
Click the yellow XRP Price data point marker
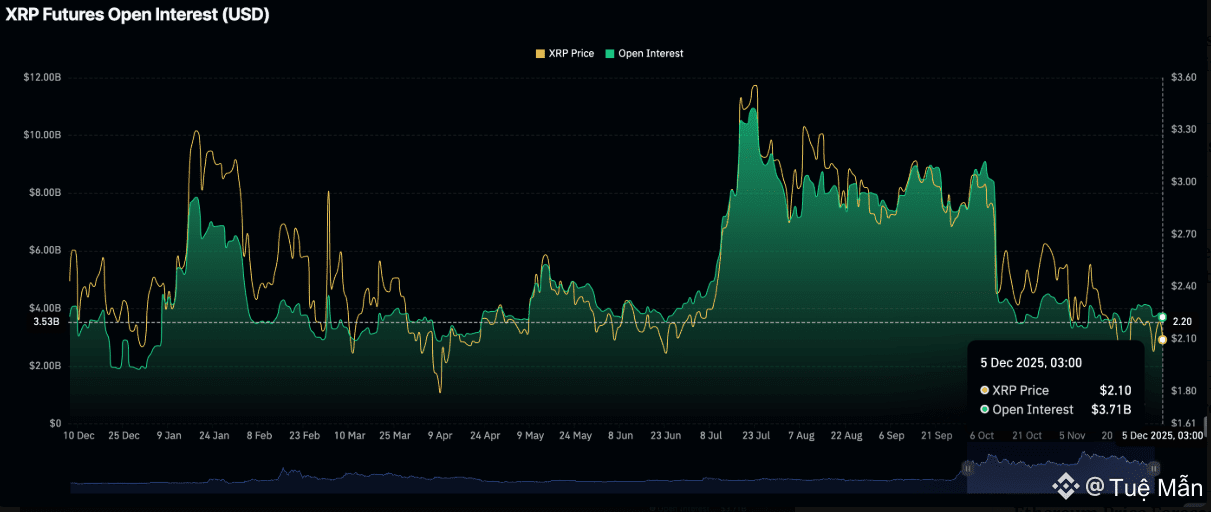(1162, 340)
